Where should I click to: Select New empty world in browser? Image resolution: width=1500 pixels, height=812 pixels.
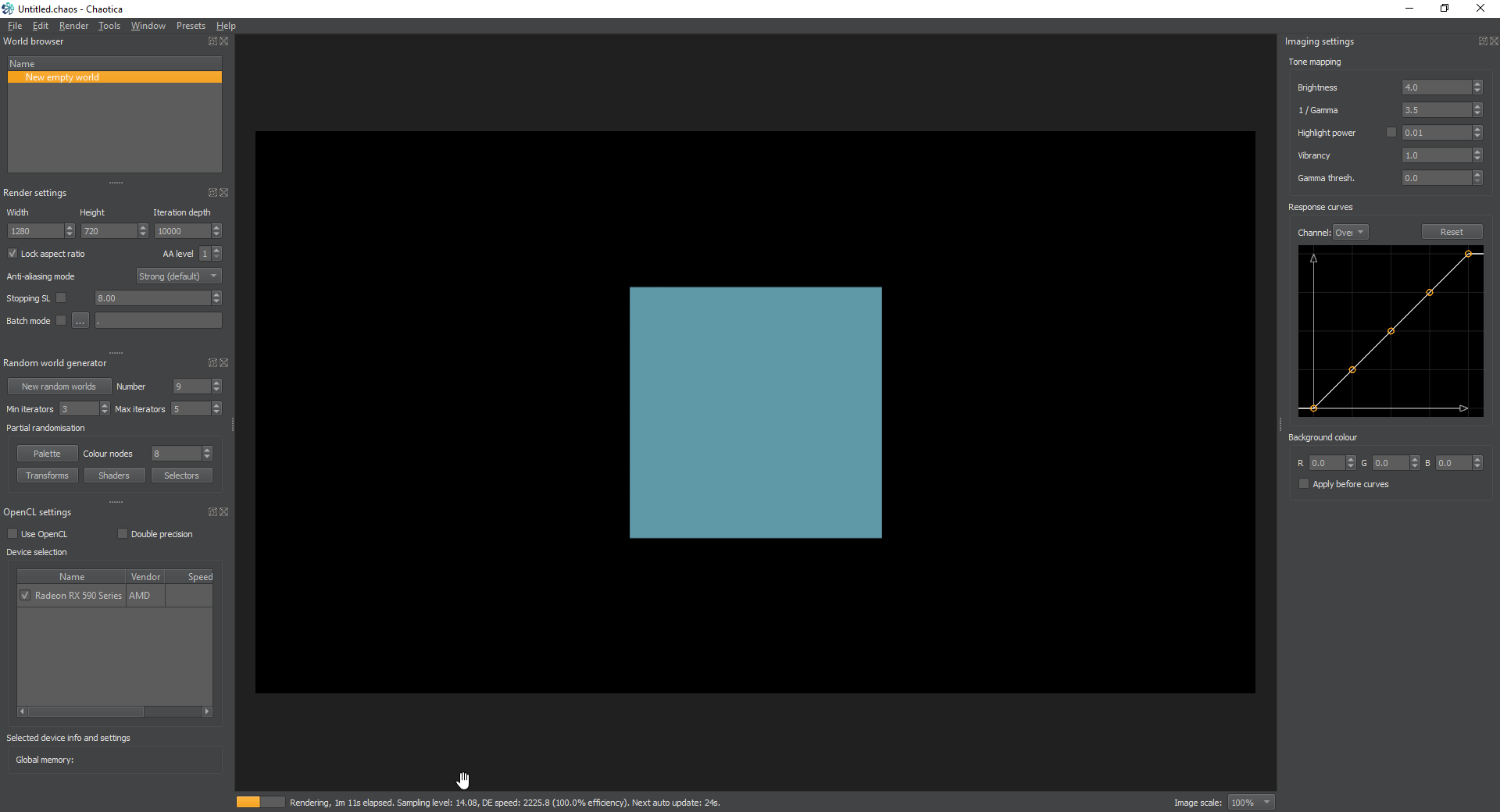click(x=115, y=77)
